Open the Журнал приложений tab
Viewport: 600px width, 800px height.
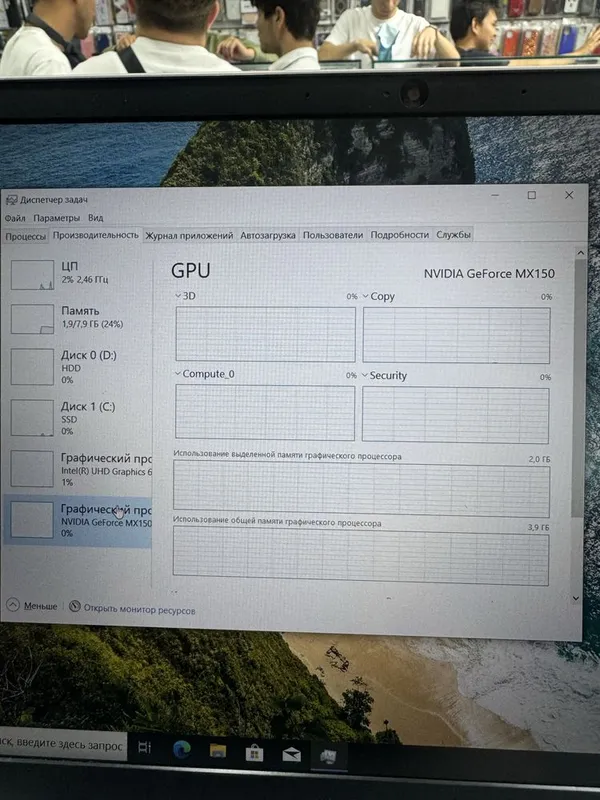(x=189, y=236)
